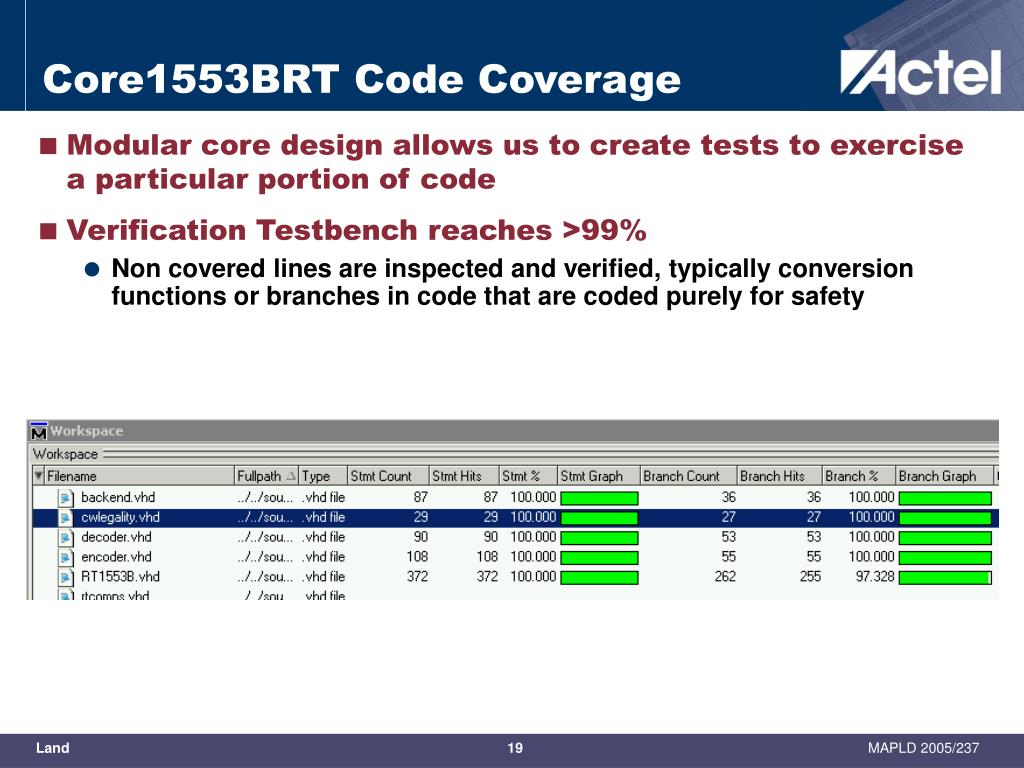Image resolution: width=1024 pixels, height=768 pixels.
Task: Click the encoder.vhd file icon
Action: tap(66, 558)
